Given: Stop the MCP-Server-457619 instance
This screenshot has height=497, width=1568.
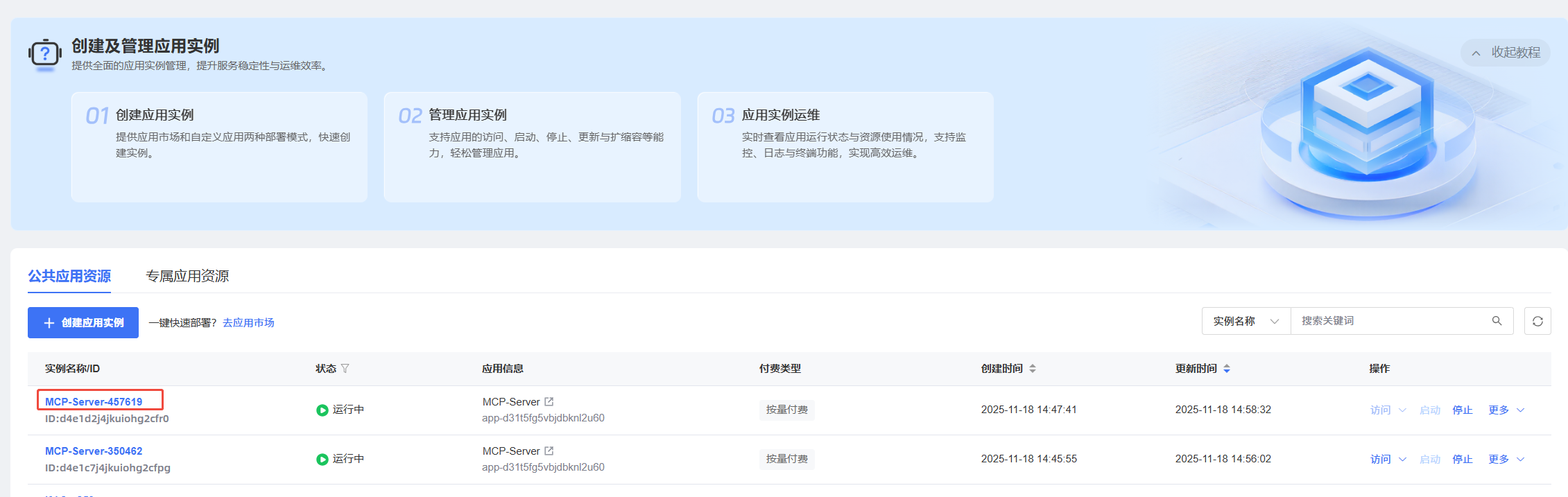Looking at the screenshot, I should 1462,410.
